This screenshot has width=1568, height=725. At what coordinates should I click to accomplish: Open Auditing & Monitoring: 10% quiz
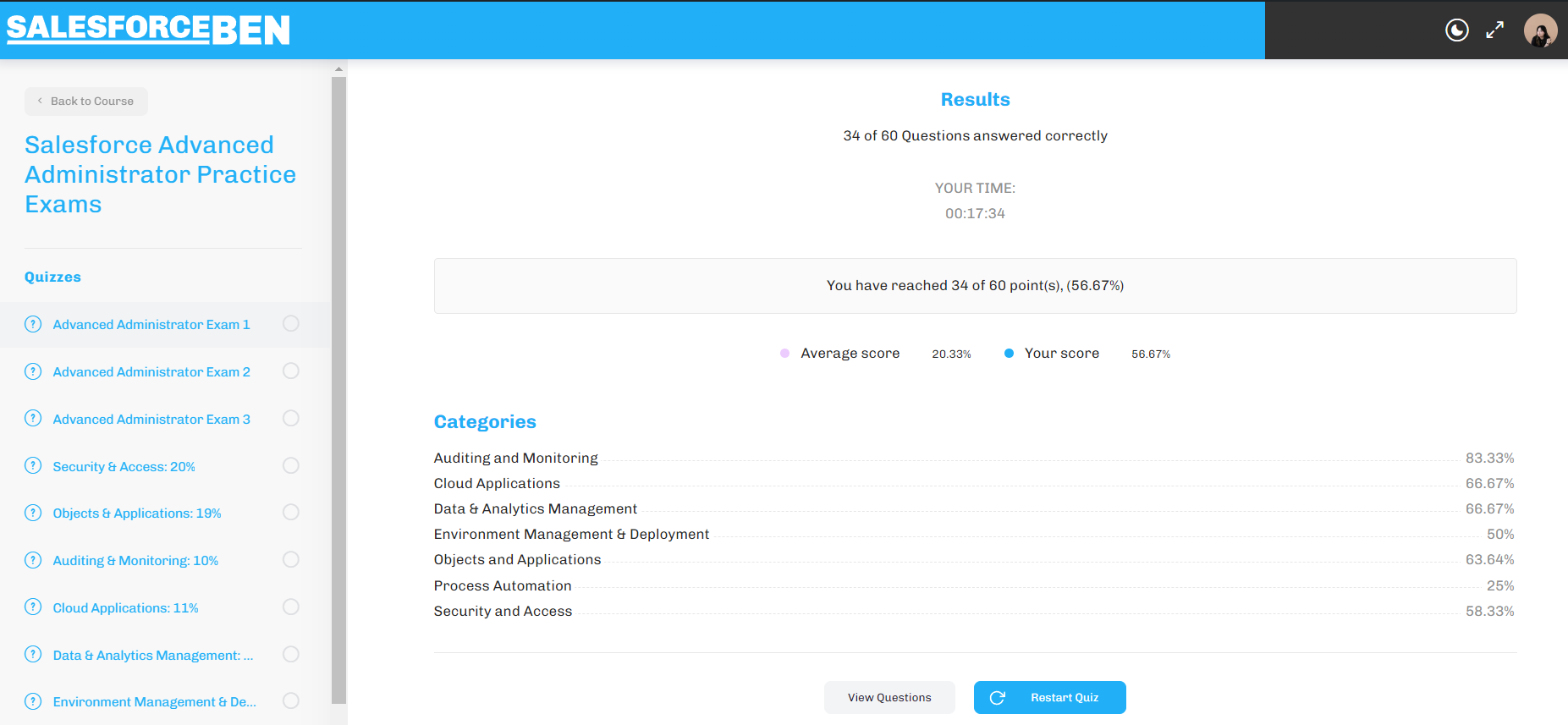pos(135,561)
